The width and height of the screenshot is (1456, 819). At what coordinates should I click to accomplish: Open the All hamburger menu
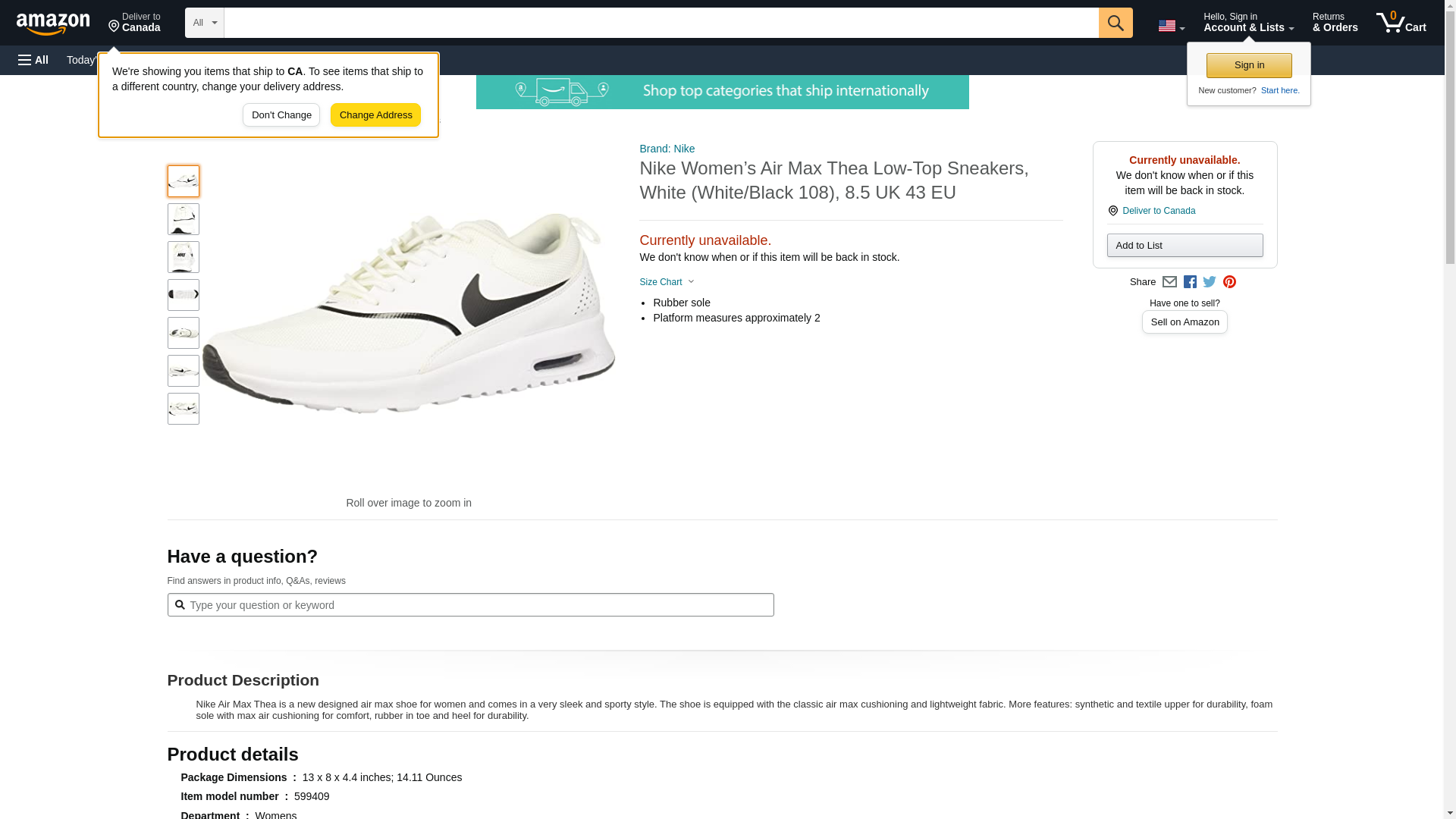33,60
